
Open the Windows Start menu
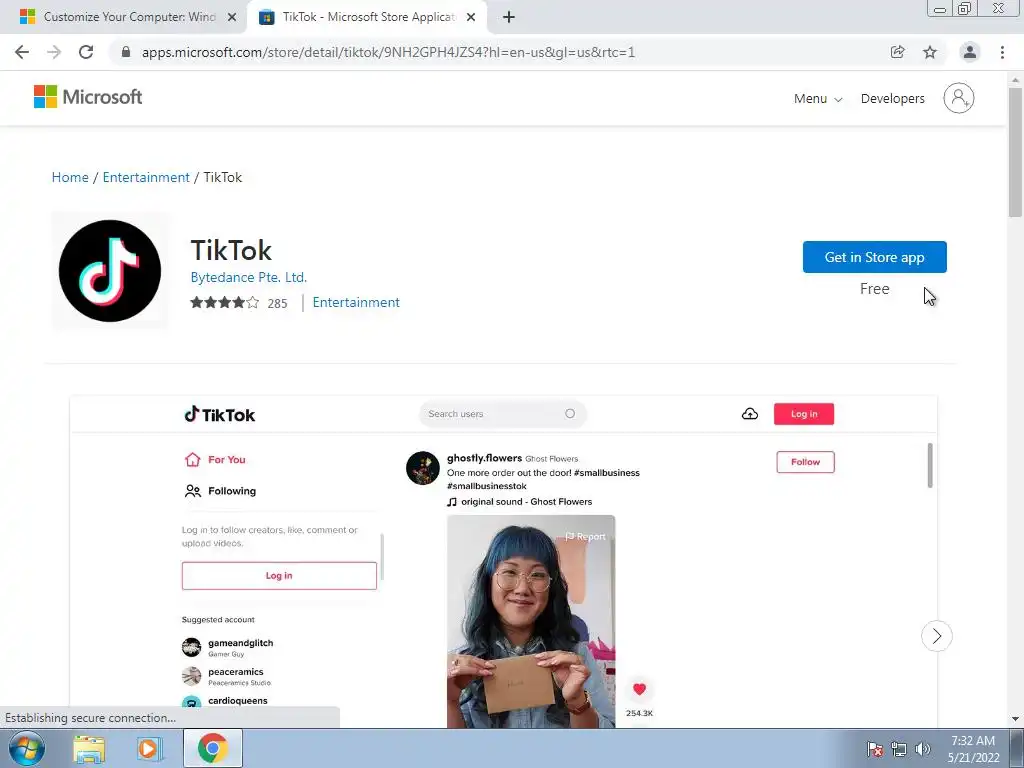coord(26,748)
